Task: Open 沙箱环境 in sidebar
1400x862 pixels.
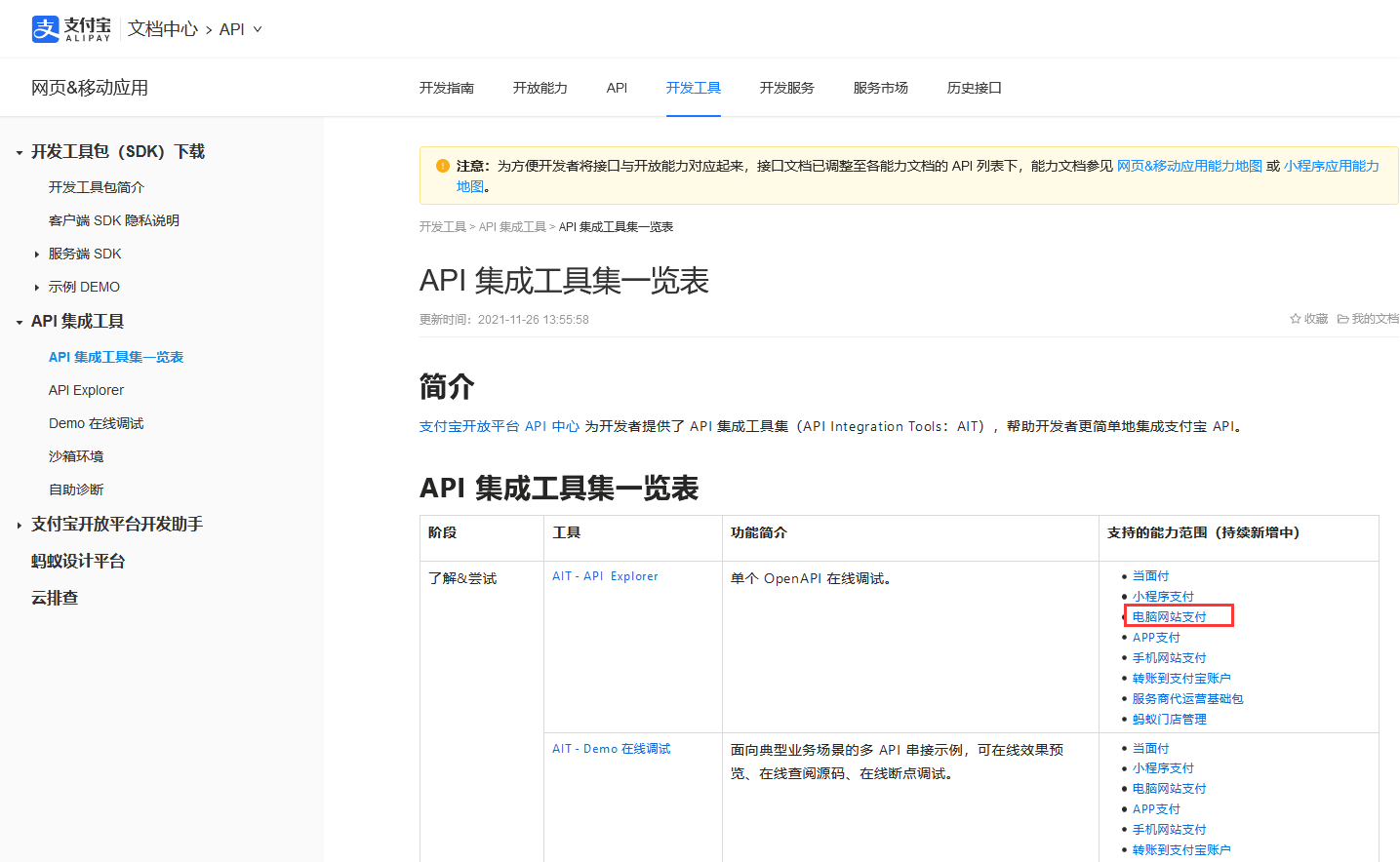Action: pos(76,456)
